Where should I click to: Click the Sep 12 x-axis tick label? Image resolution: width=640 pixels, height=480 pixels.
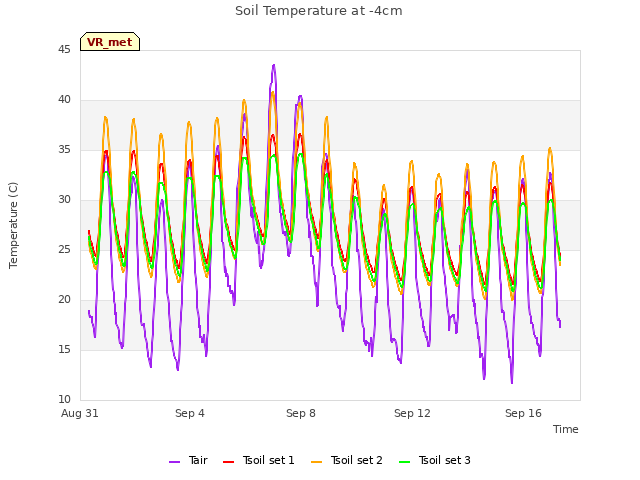pos(412,413)
